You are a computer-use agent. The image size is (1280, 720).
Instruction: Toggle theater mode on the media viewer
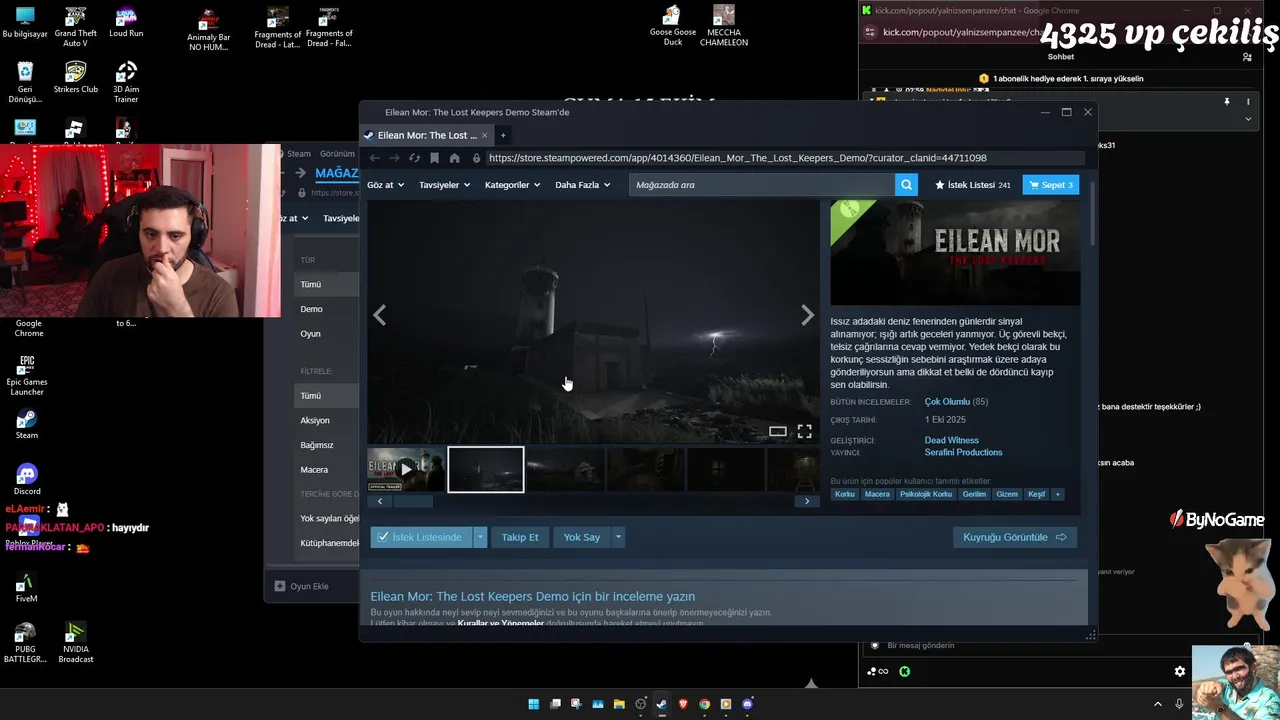point(777,432)
